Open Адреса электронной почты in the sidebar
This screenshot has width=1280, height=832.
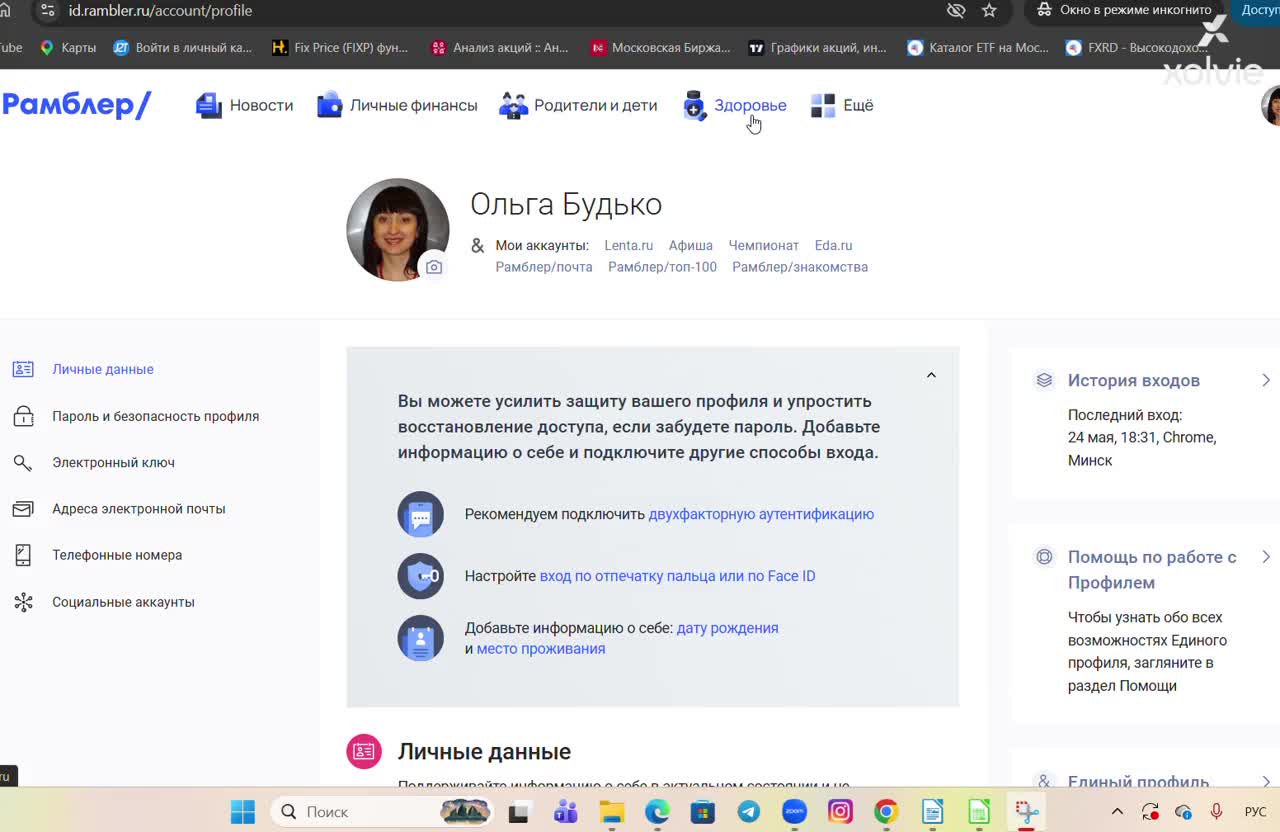tap(138, 509)
